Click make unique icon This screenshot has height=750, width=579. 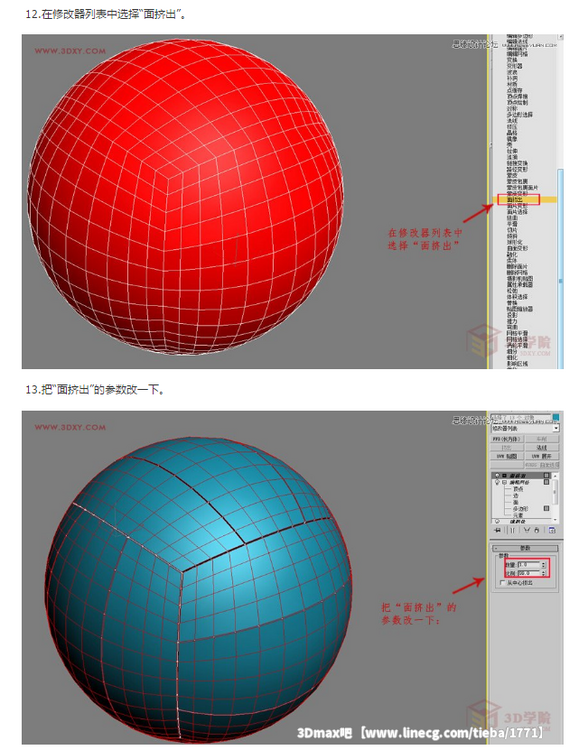pos(527,530)
